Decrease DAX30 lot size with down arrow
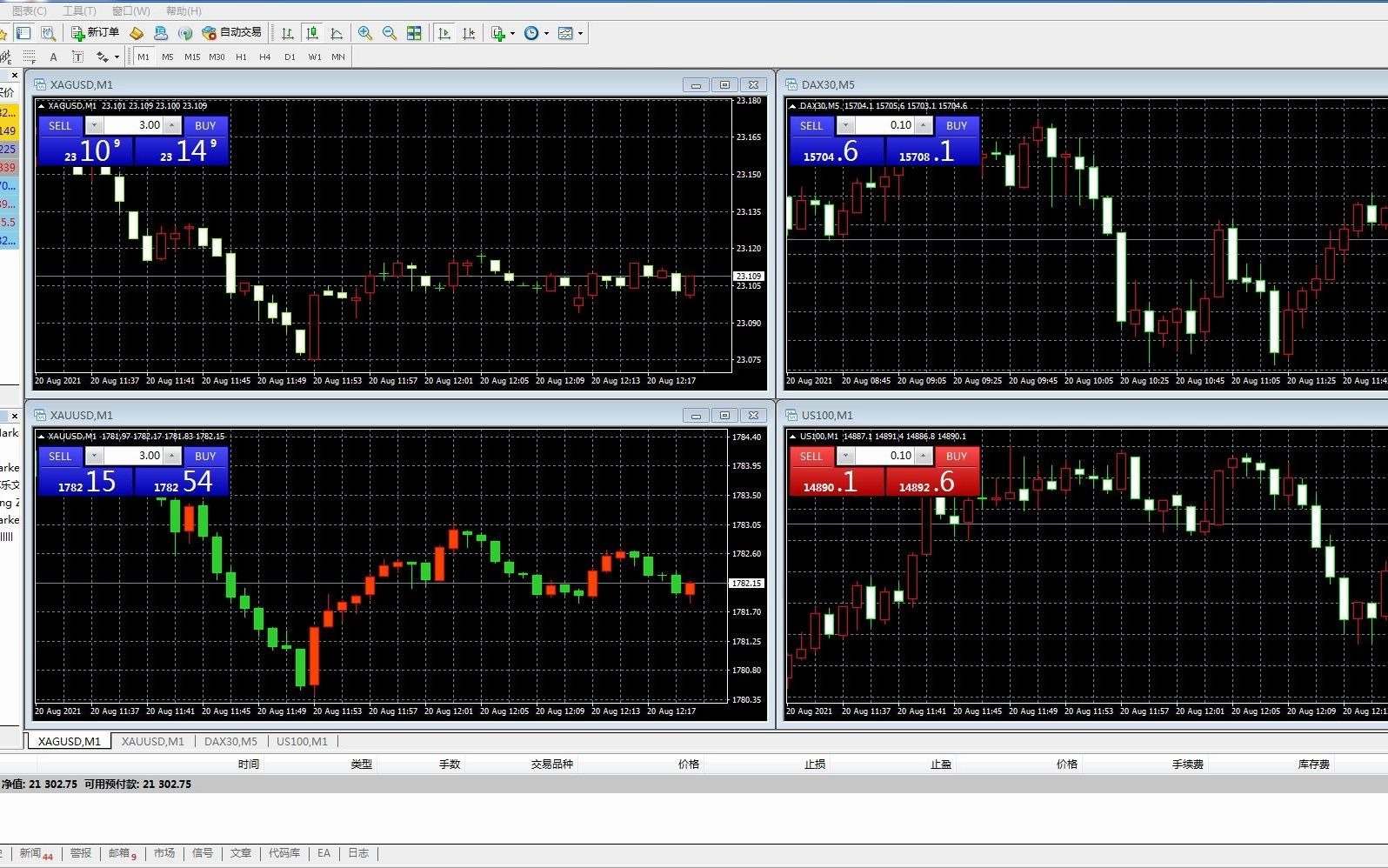1388x868 pixels. [845, 125]
